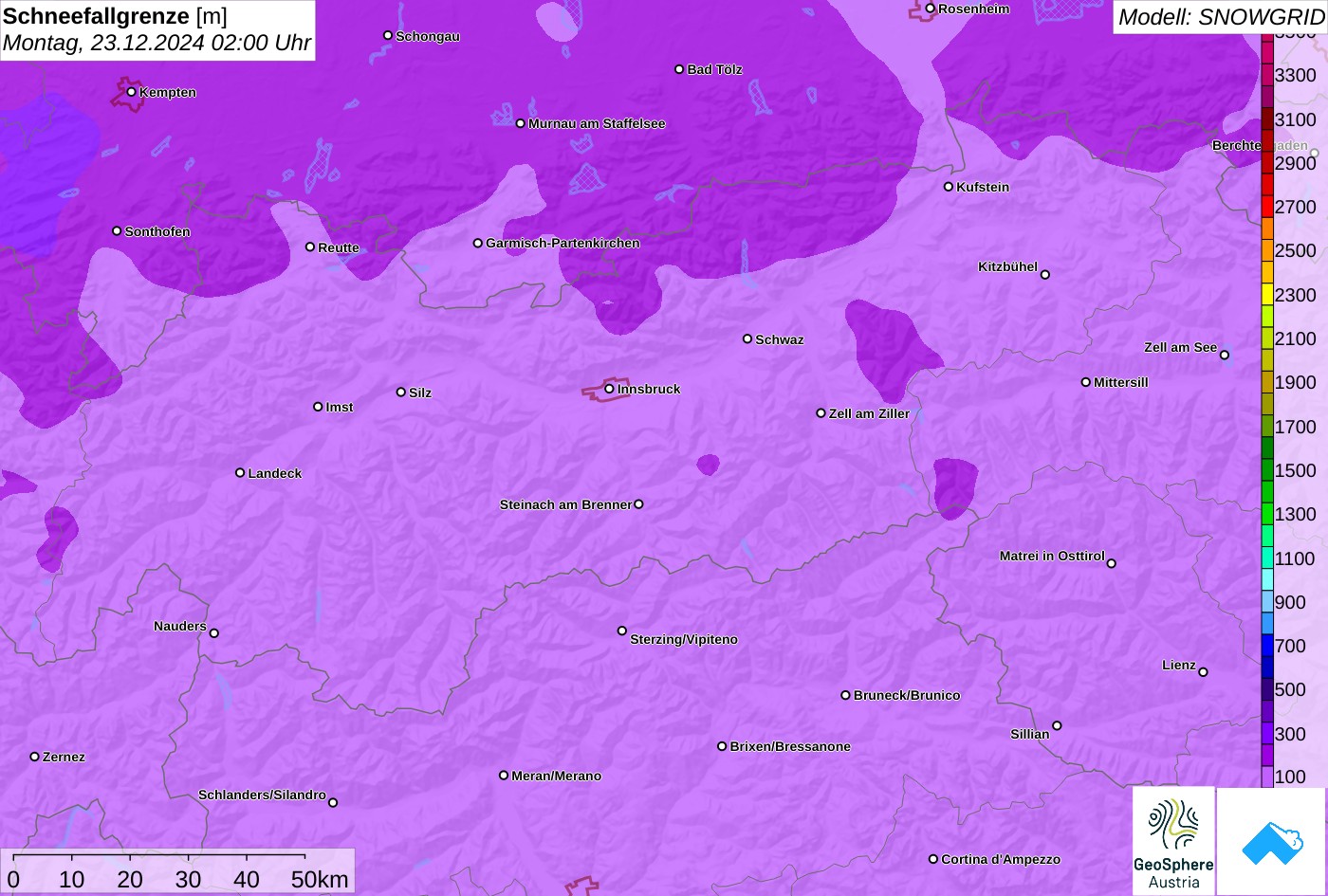Select the Bruneck/Brunico marker dot

pos(846,695)
